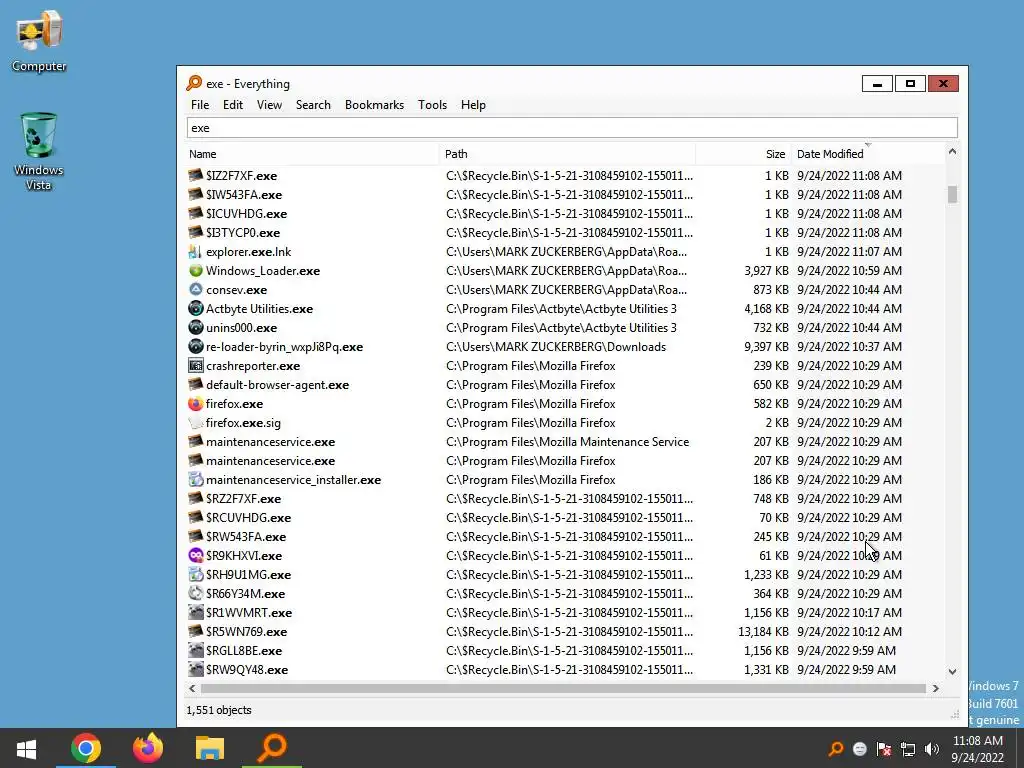Click the Everything app title icon
The width and height of the screenshot is (1024, 768).
194,83
